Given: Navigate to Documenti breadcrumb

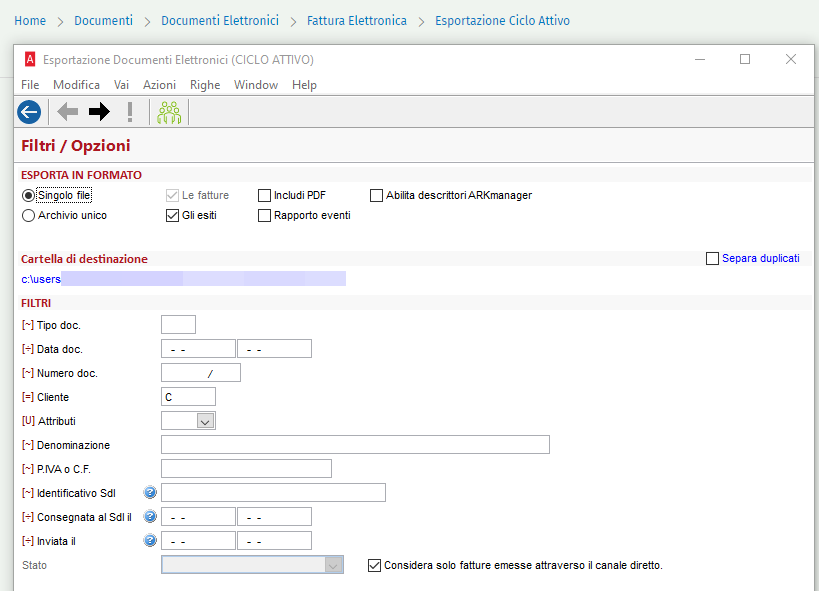Looking at the screenshot, I should pos(103,21).
